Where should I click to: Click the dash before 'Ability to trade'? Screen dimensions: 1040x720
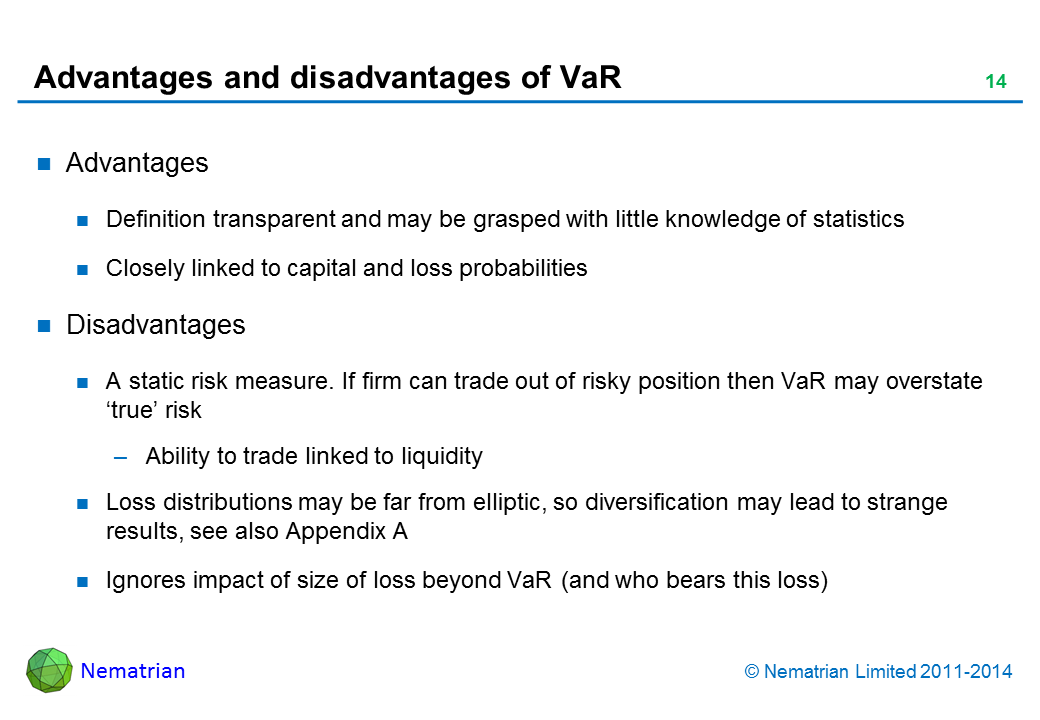pyautogui.click(x=121, y=458)
